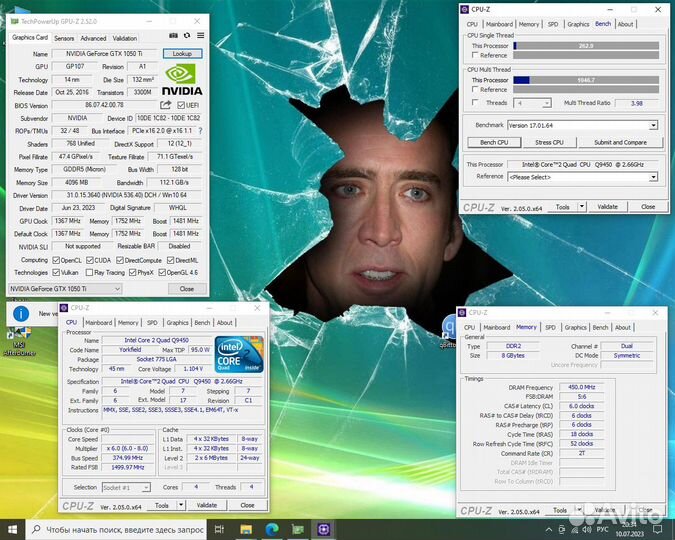
Task: Open the volume tray icon
Action: point(586,529)
